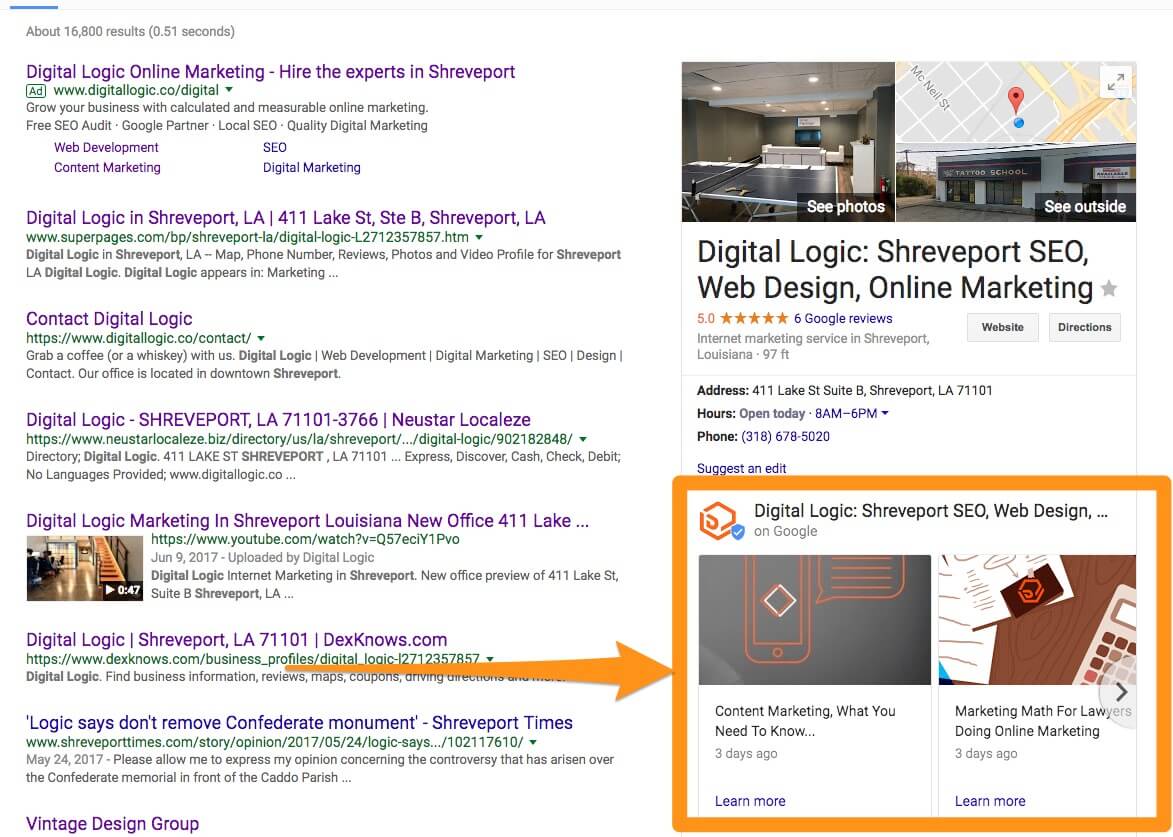This screenshot has height=837, width=1173.
Task: Click the 'About 16,800 results' stats text
Action: (130, 31)
